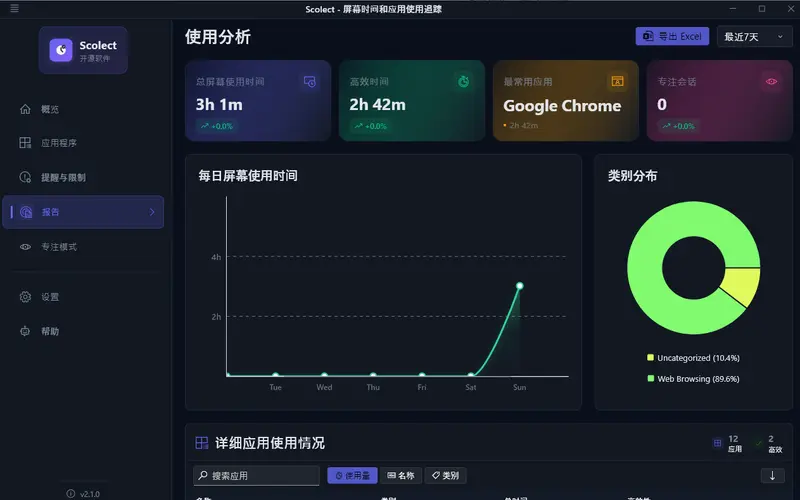Export report using 导出 Excel button
Screen dimensions: 800x500
pos(672,36)
